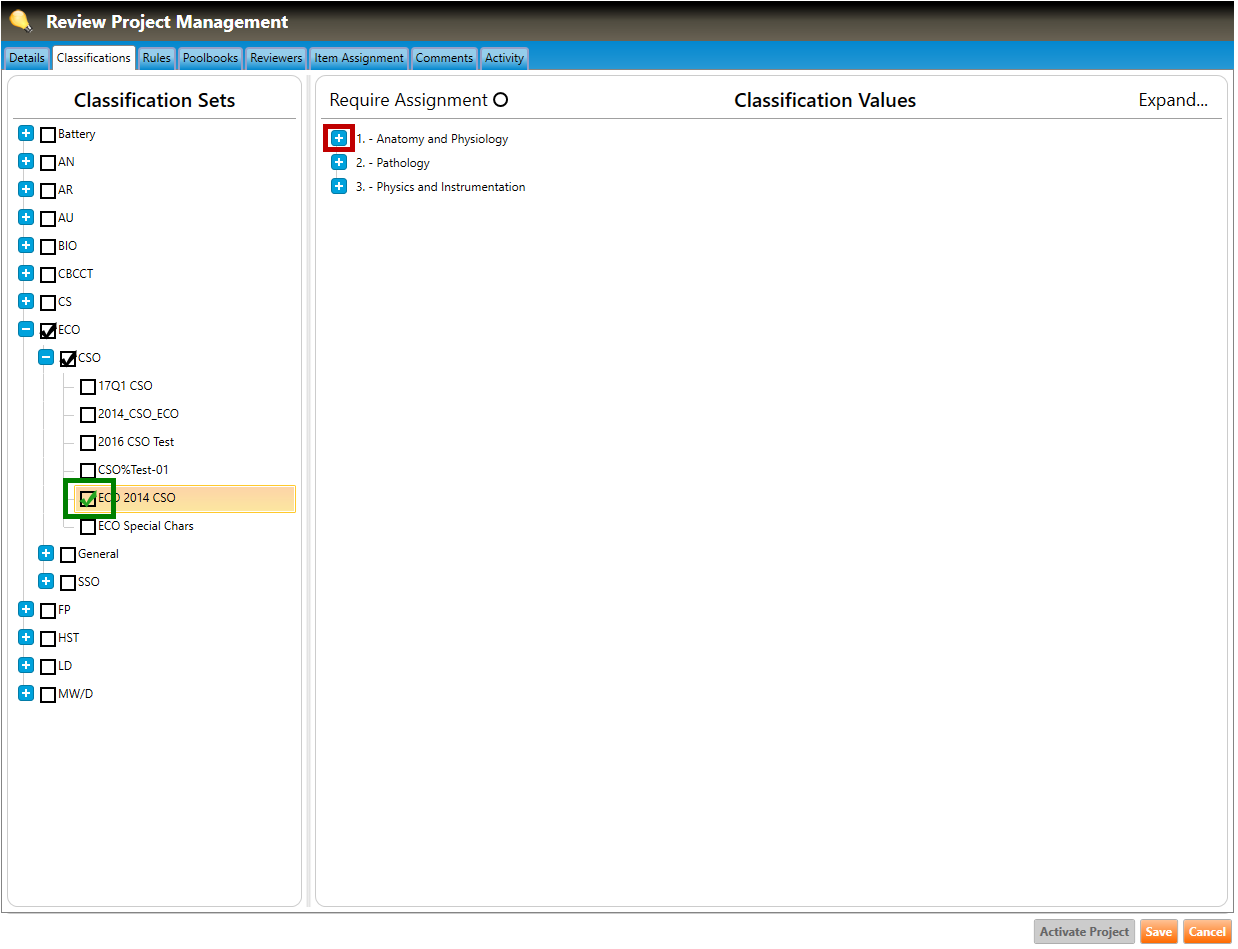Switch to the Reviewers tab

point(276,58)
